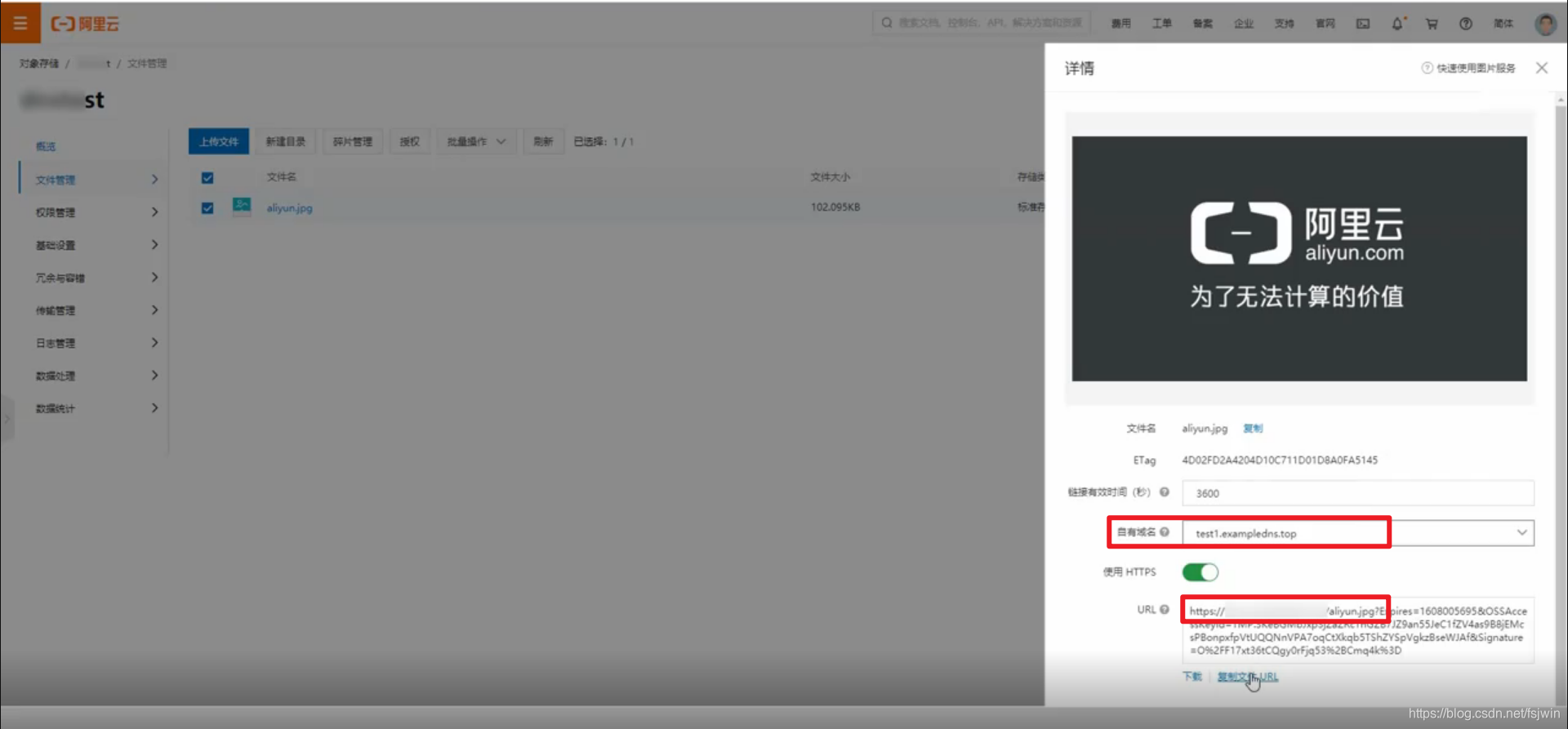This screenshot has width=1568, height=729.
Task: Click the signed URL text box
Action: tap(1358, 630)
